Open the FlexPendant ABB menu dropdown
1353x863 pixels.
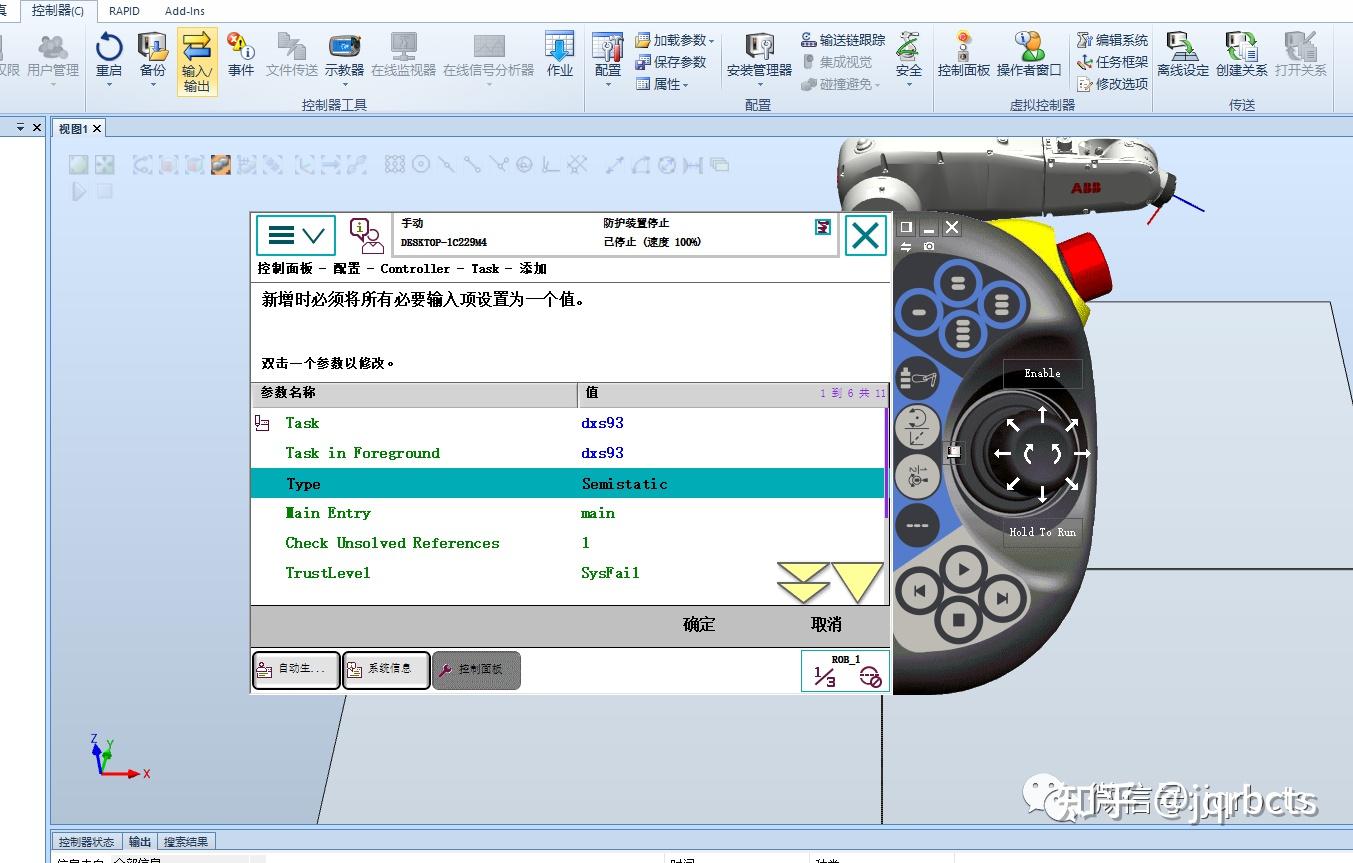[x=295, y=234]
